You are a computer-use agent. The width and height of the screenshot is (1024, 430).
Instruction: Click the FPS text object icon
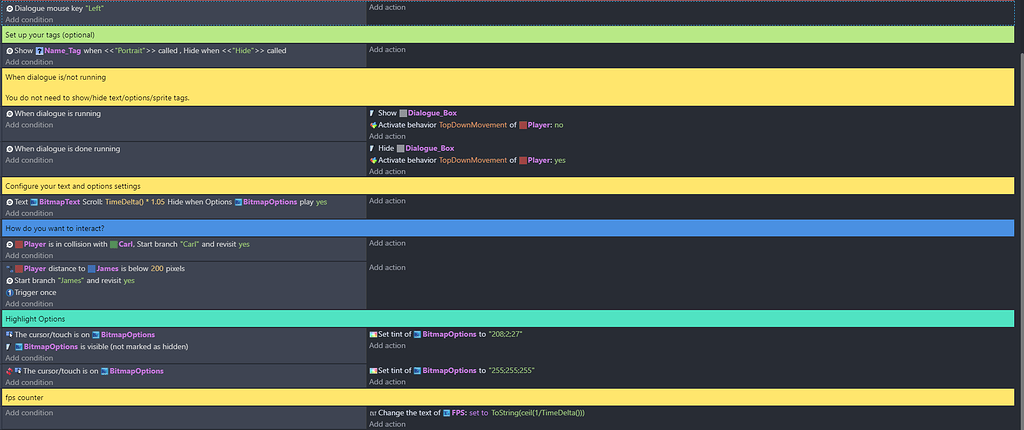tap(447, 413)
